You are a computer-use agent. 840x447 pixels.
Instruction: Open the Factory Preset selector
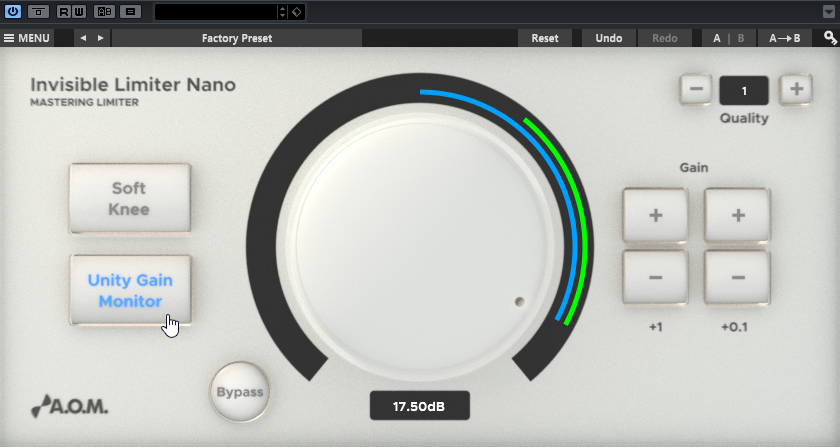pos(237,38)
